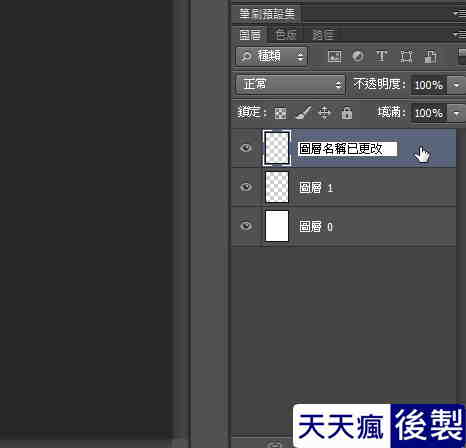The height and width of the screenshot is (448, 466).
Task: Open the 筆刷預設集 panel menu
Action: click(x=460, y=13)
